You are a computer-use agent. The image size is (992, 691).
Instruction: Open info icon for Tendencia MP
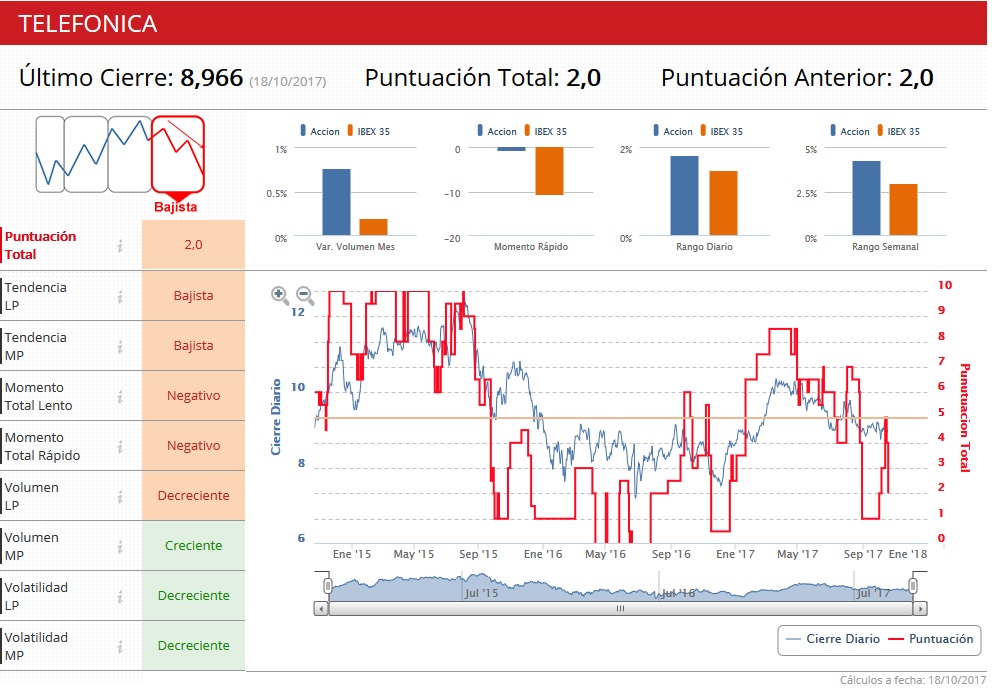[120, 346]
